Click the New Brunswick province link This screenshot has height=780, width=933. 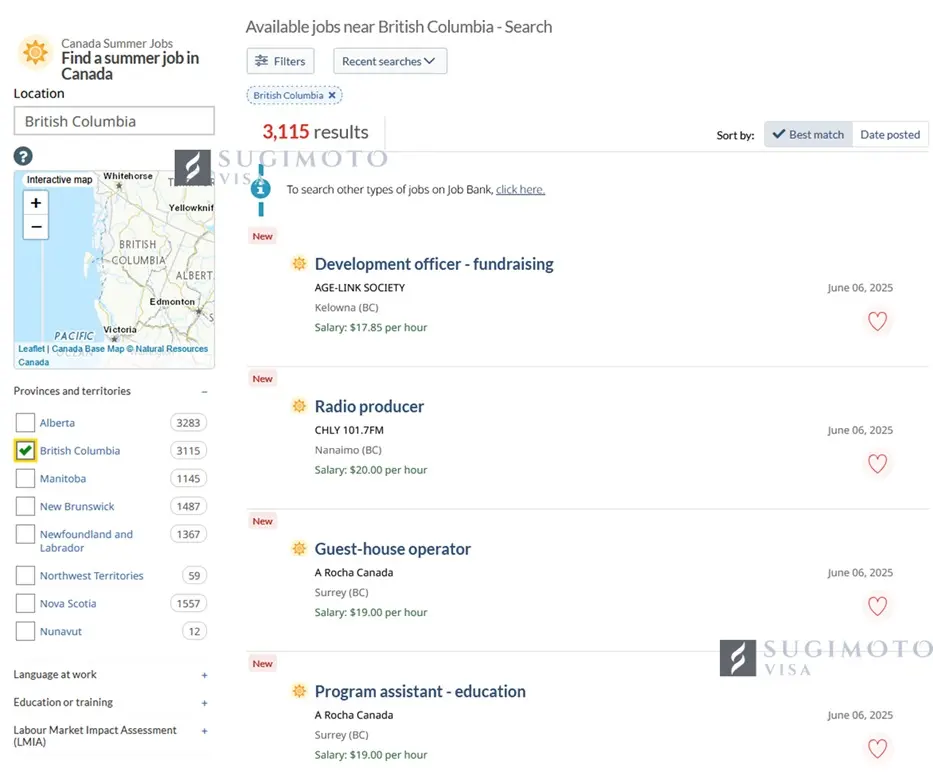click(x=77, y=506)
